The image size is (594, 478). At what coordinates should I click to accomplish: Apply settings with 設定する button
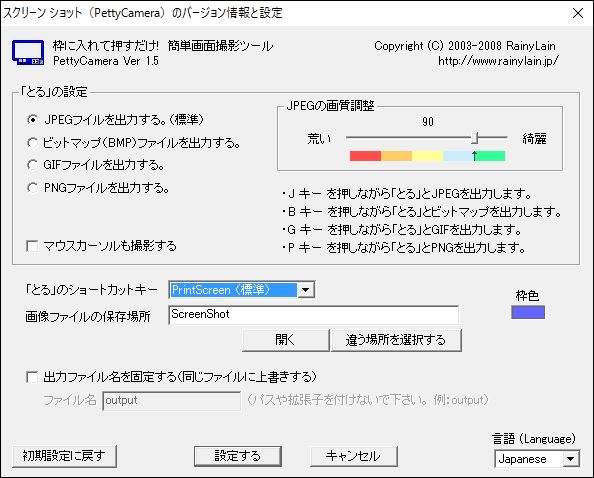[x=238, y=456]
